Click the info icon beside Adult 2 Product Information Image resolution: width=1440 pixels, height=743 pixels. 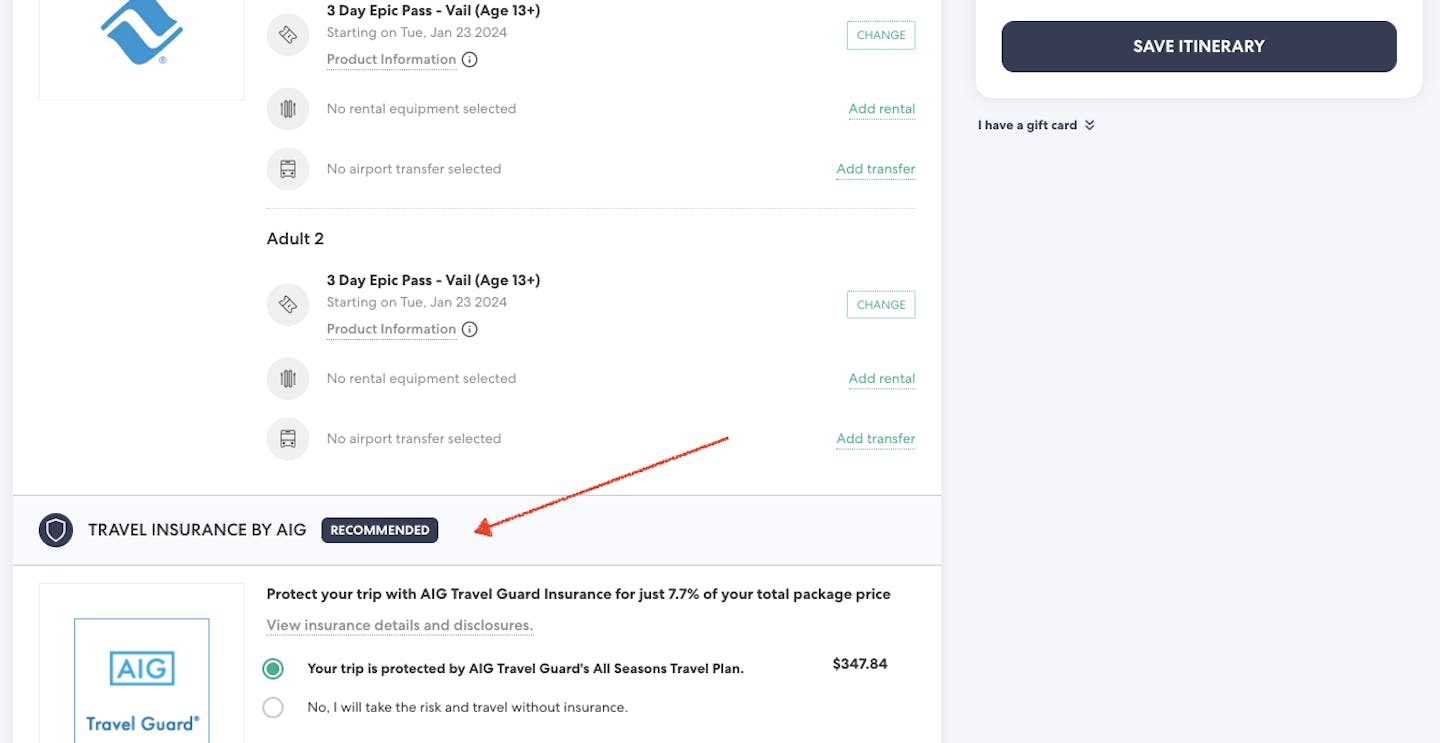coord(470,329)
